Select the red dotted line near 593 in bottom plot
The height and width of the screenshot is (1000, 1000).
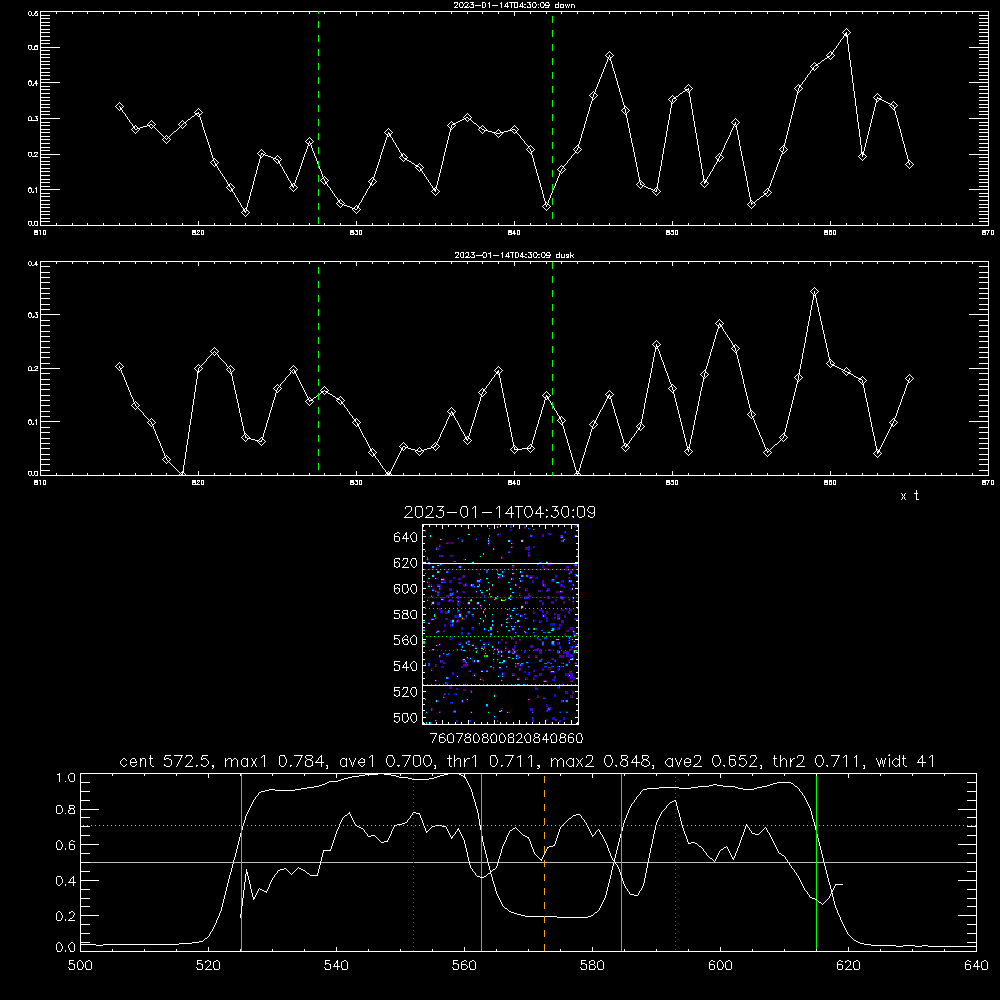[675, 862]
